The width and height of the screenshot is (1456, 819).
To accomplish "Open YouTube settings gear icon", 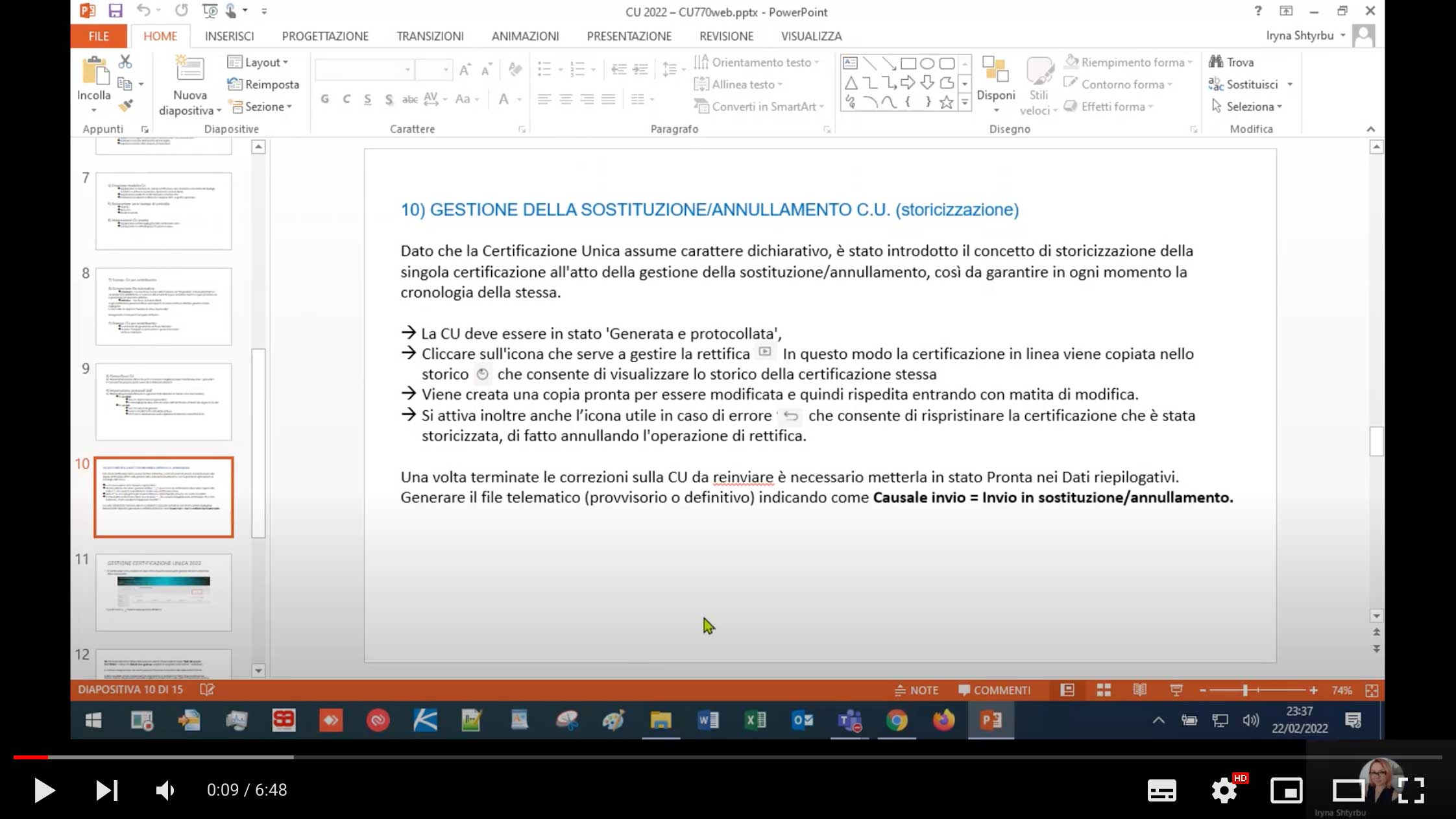I will pyautogui.click(x=1224, y=790).
